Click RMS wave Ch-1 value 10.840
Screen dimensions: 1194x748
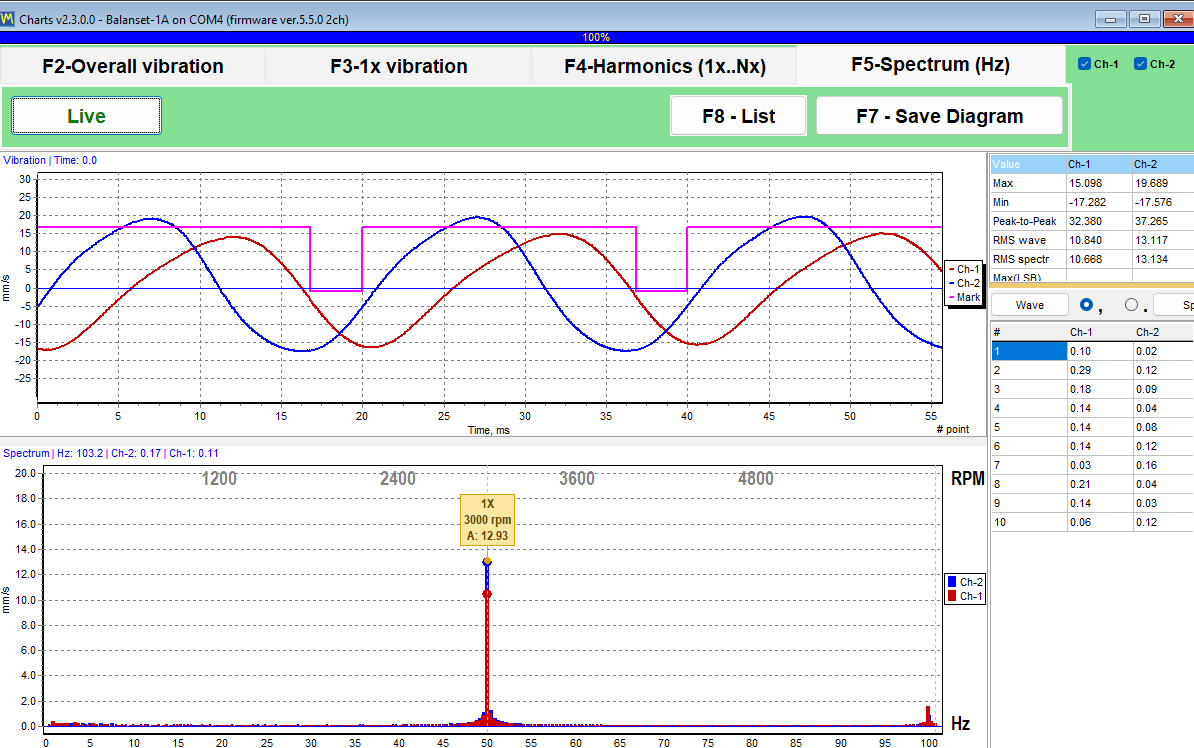coord(1085,240)
